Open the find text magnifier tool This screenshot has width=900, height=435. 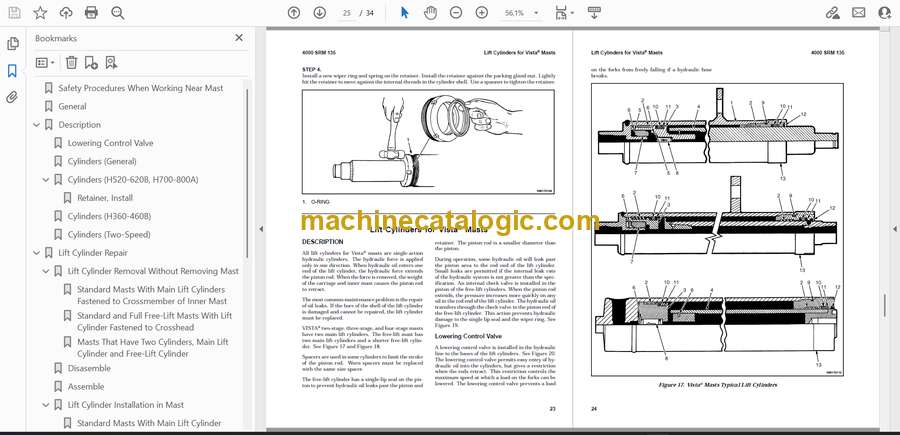click(x=118, y=13)
